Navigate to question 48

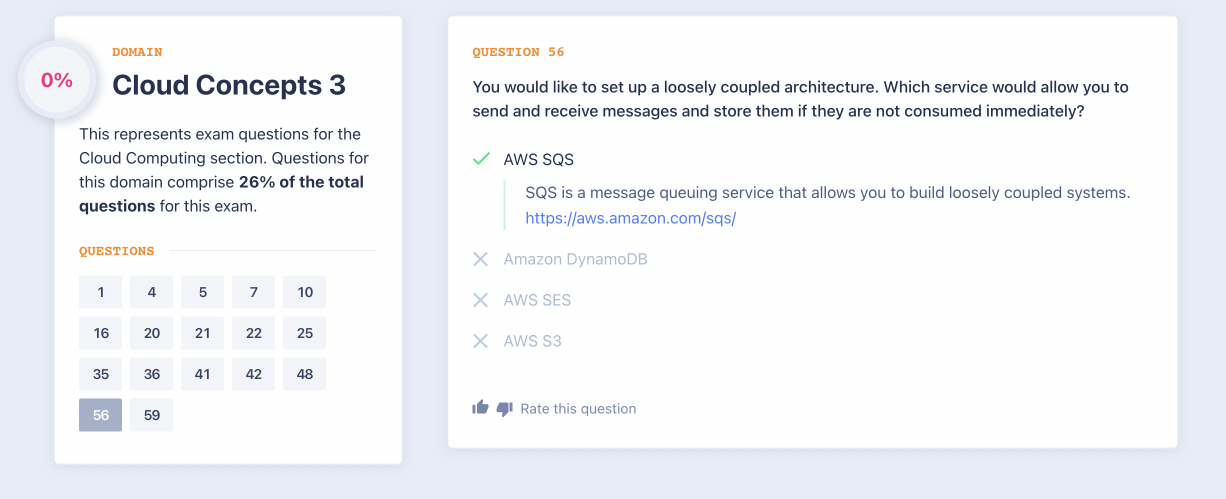tap(305, 374)
